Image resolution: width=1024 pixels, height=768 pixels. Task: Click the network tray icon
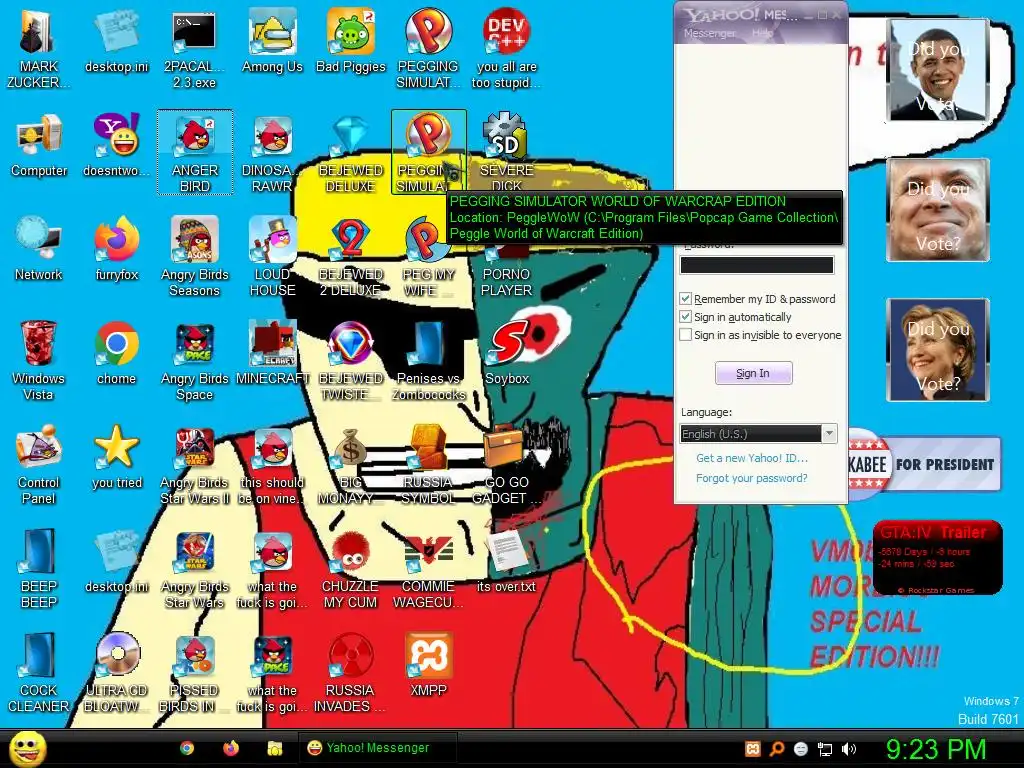point(825,749)
